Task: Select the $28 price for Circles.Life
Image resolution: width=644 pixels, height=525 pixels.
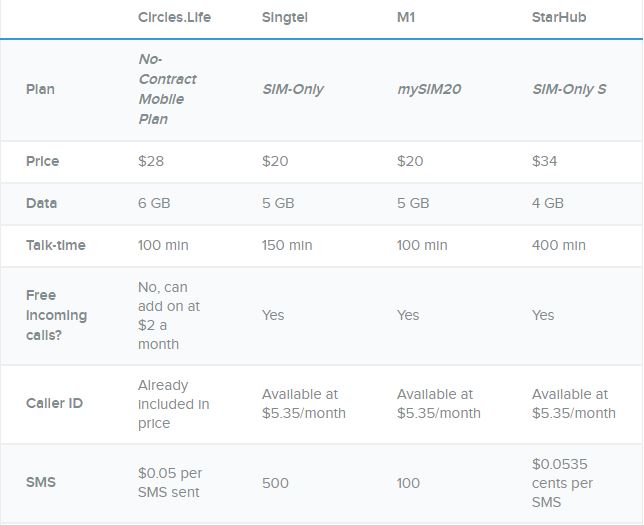Action: pos(152,161)
